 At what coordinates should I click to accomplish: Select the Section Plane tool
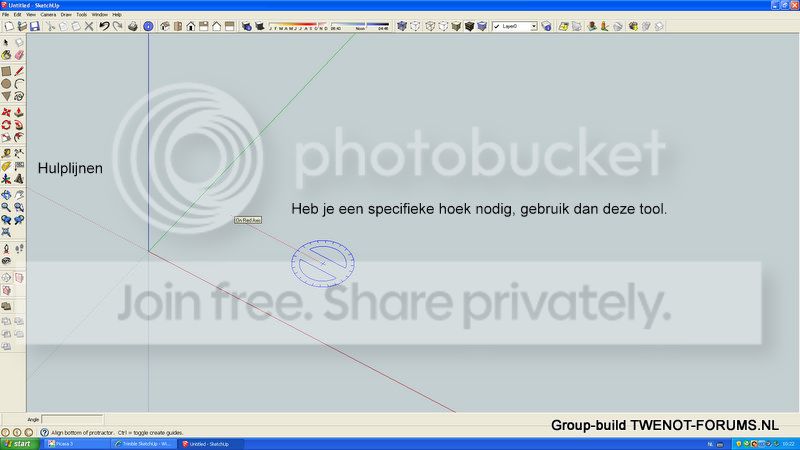point(6,278)
